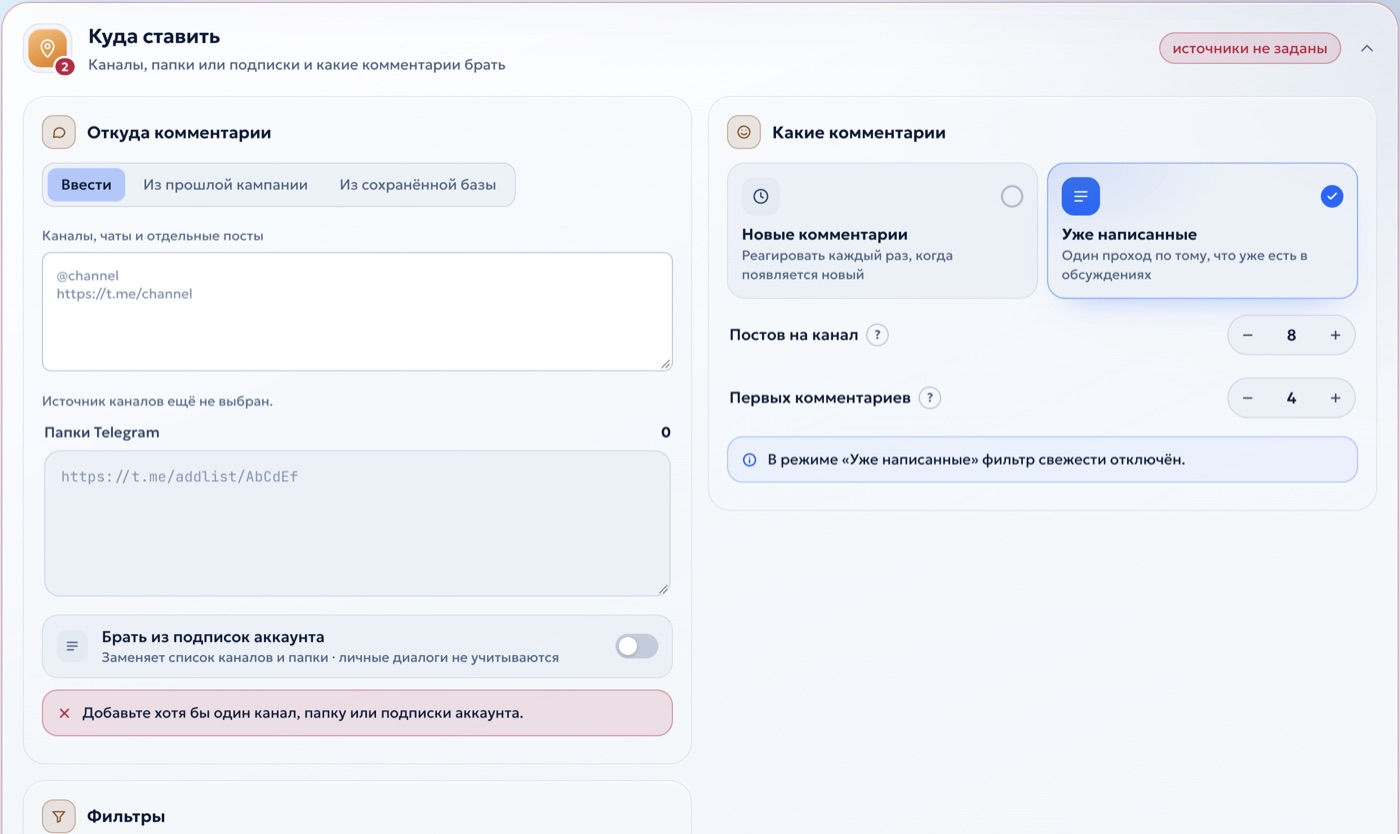Click the help icon next to Постов на канал
1400x834 pixels.
click(x=877, y=335)
